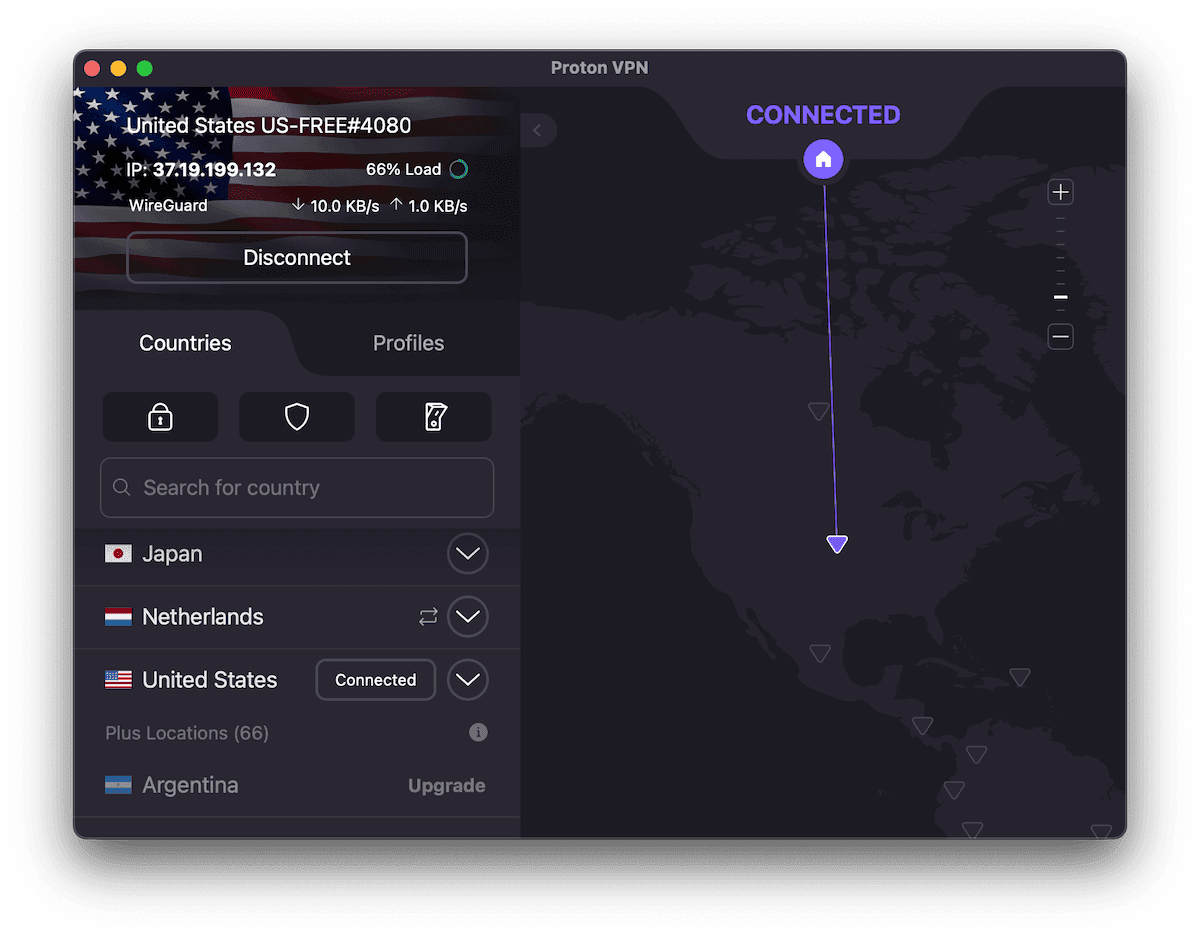Expand the Netherlands server list

[x=467, y=617]
